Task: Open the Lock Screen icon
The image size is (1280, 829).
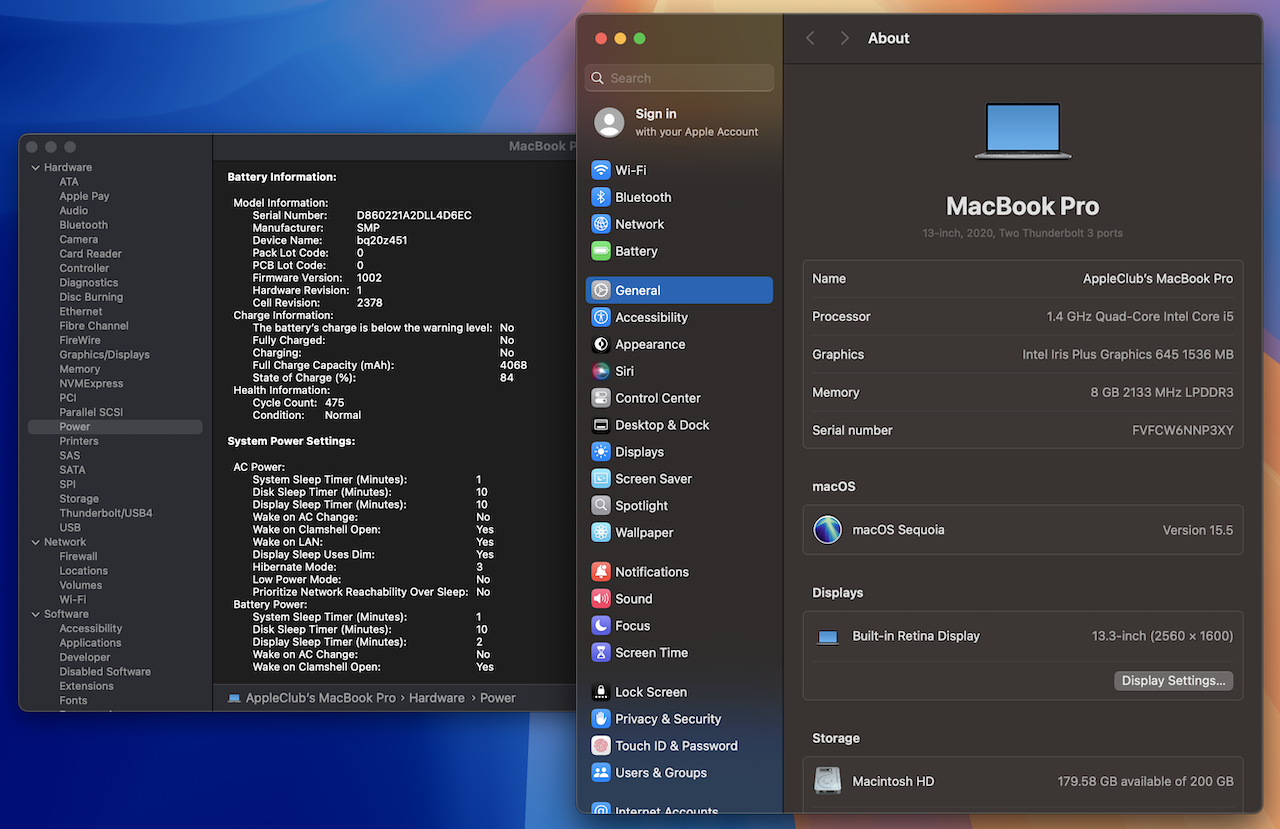Action: [x=601, y=692]
